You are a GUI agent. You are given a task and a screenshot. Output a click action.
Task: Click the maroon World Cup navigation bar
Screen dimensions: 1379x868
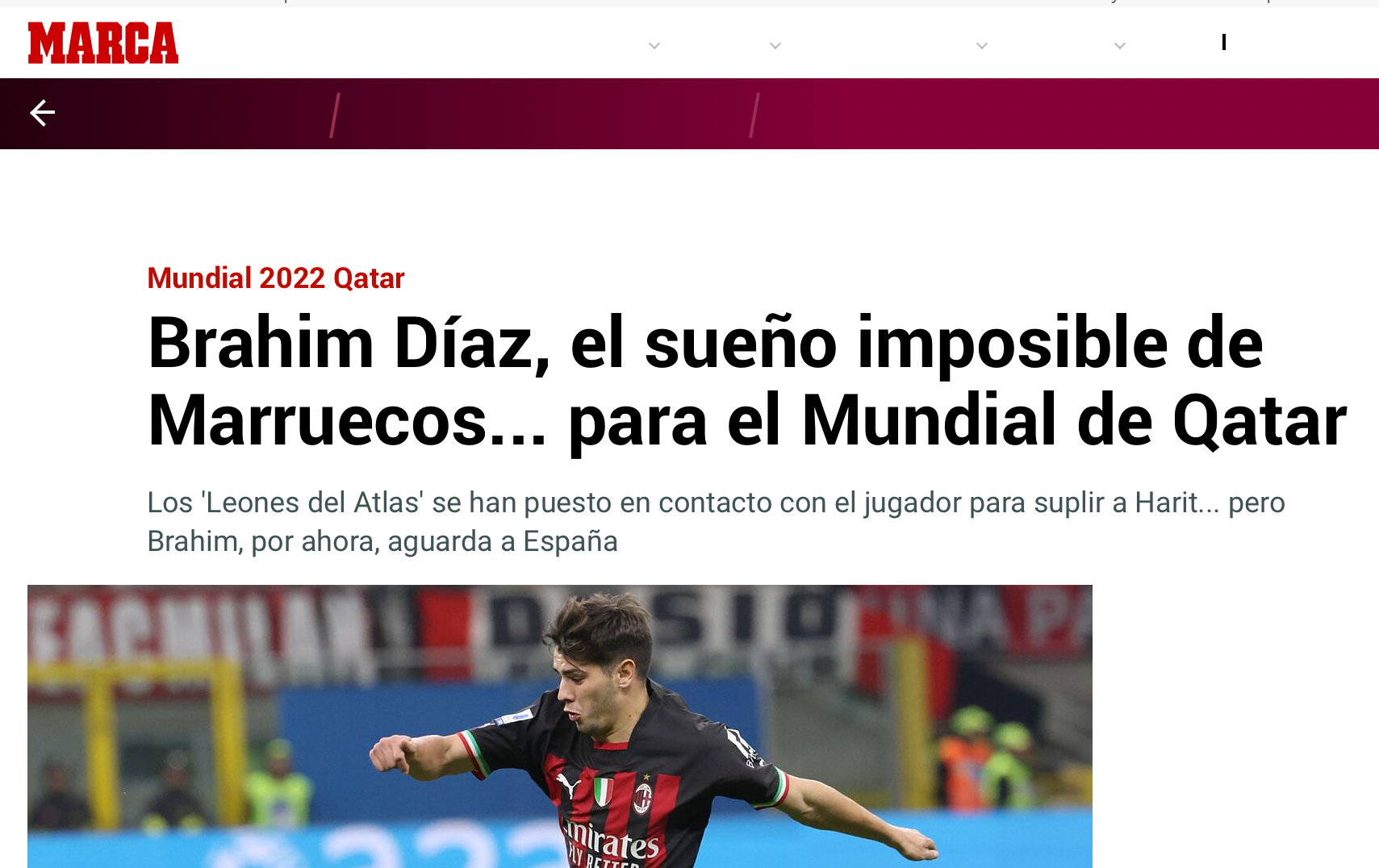pos(689,114)
